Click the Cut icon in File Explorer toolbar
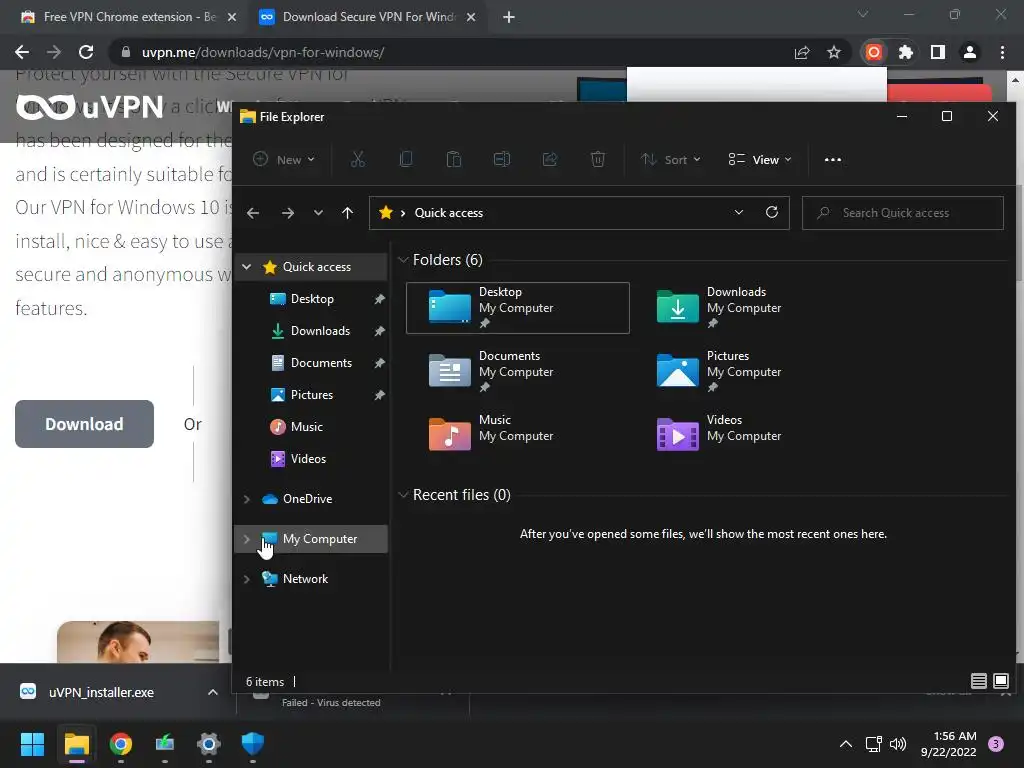Screen dimensions: 1024x768 (x=358, y=159)
